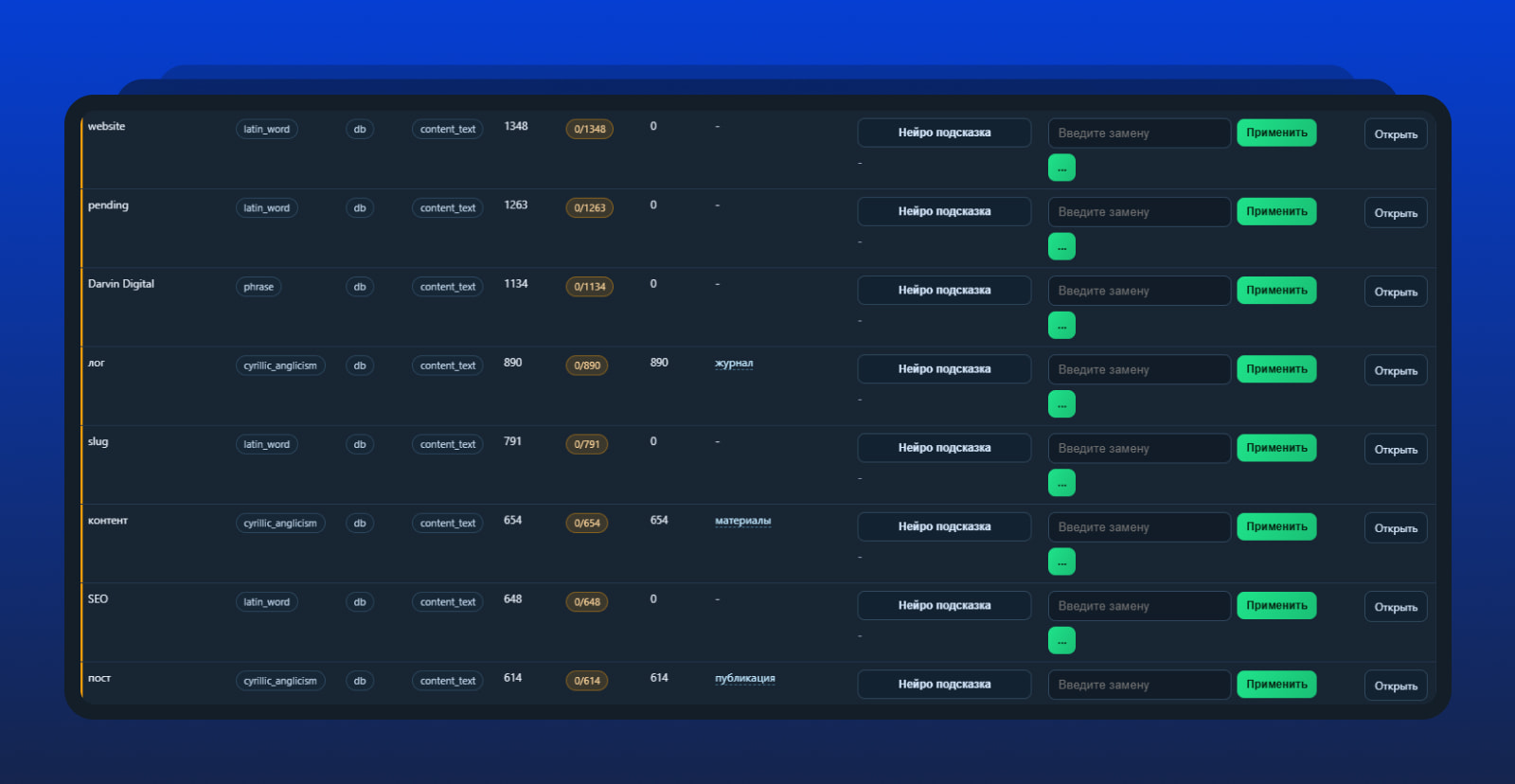Focus the replacement input for лог
This screenshot has height=784, width=1515.
click(x=1139, y=369)
